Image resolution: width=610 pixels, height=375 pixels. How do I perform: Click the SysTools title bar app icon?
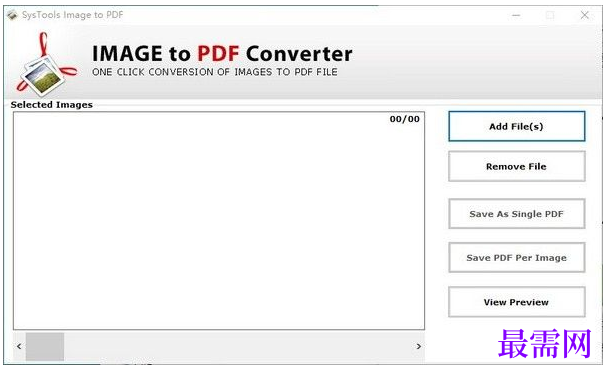(12, 15)
